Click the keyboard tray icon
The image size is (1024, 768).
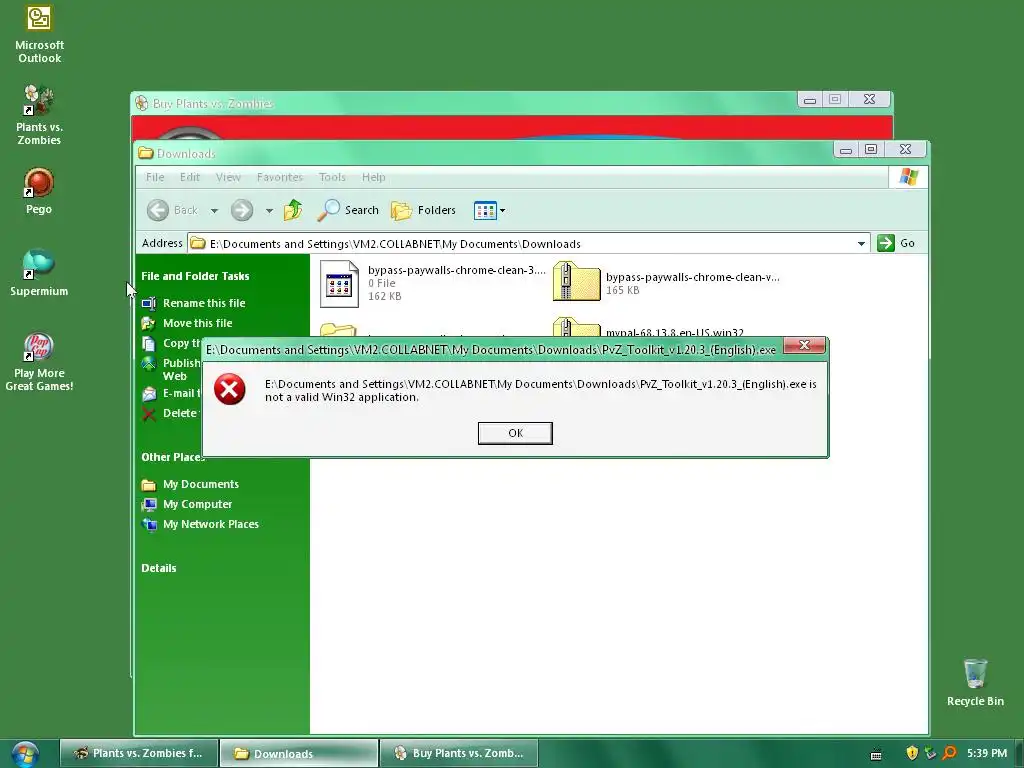876,754
